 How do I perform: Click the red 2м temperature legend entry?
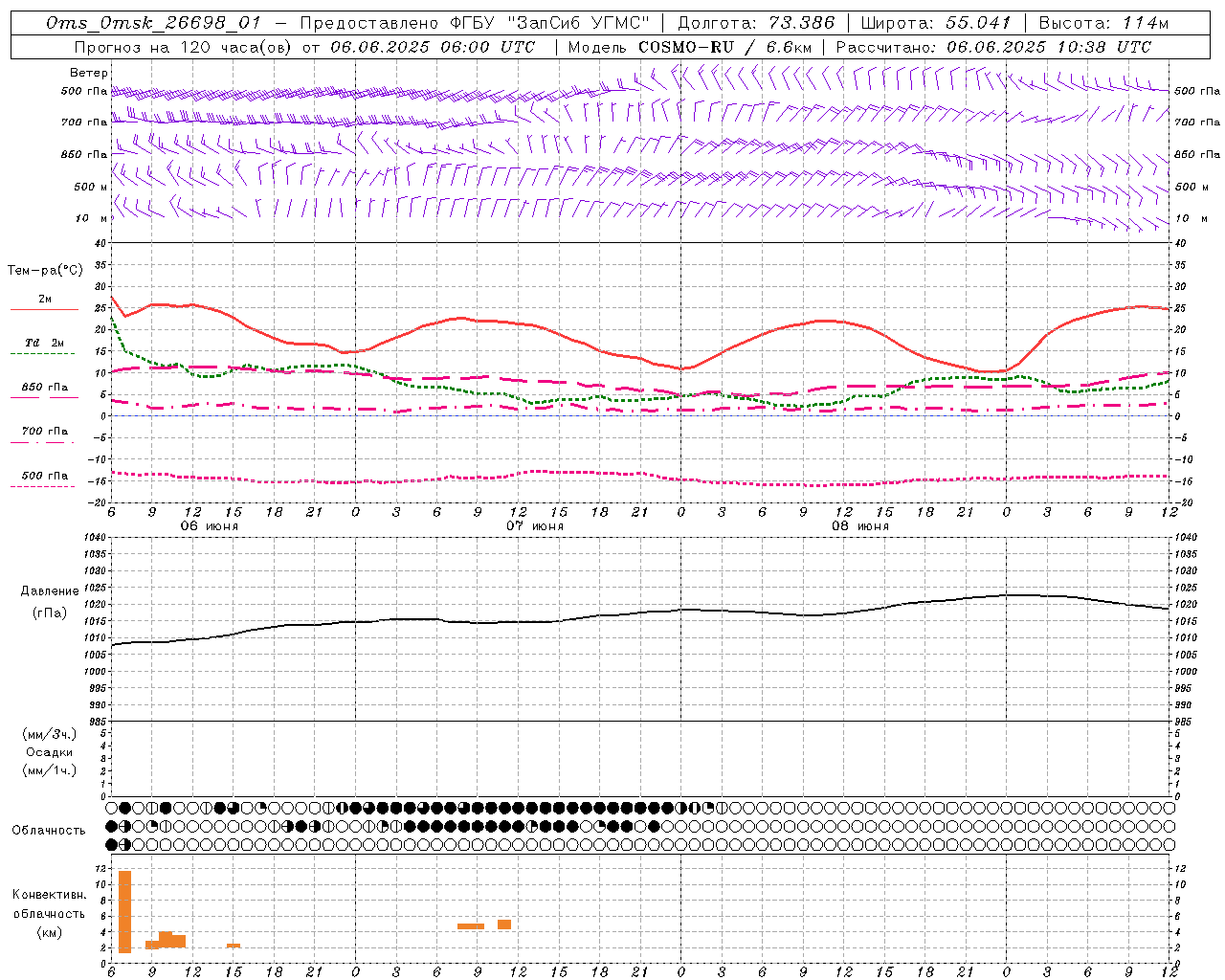(x=44, y=302)
